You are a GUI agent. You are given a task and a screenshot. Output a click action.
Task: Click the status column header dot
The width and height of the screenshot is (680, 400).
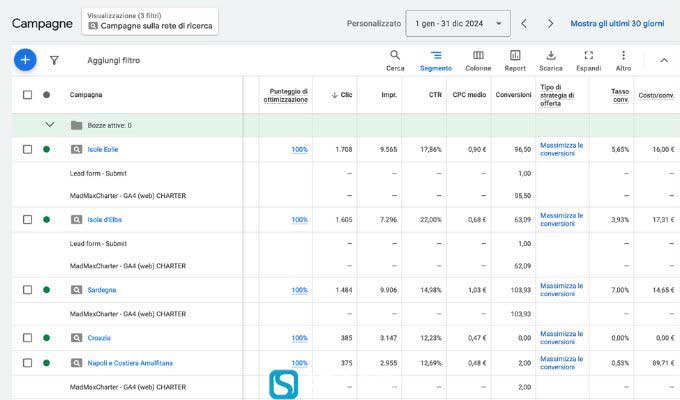tap(46, 95)
